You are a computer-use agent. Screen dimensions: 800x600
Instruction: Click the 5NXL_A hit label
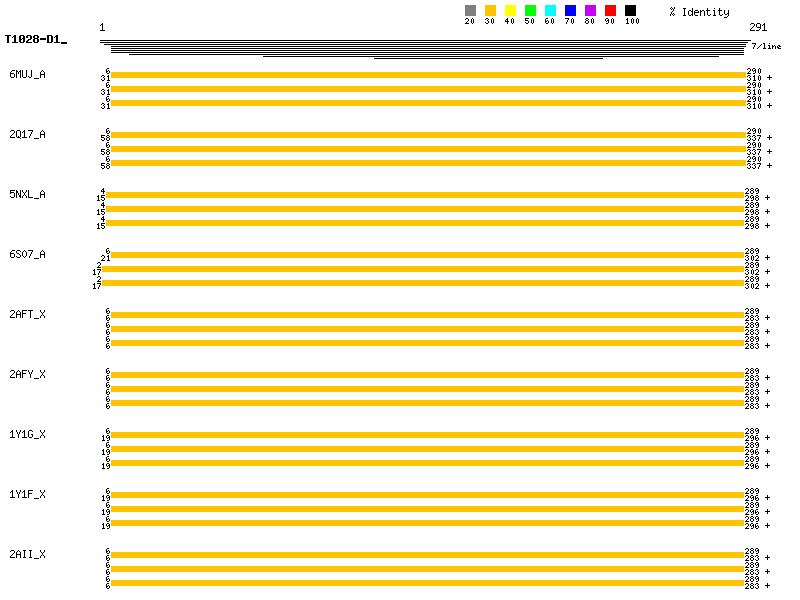click(x=27, y=194)
